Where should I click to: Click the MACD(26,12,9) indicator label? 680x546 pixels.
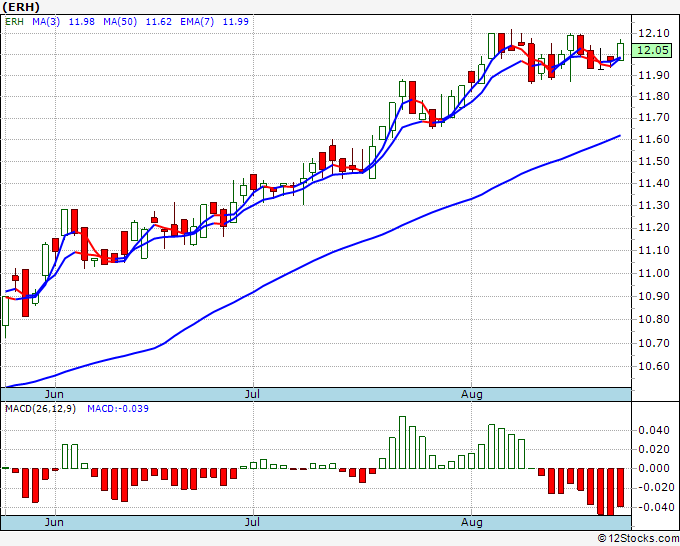40,409
